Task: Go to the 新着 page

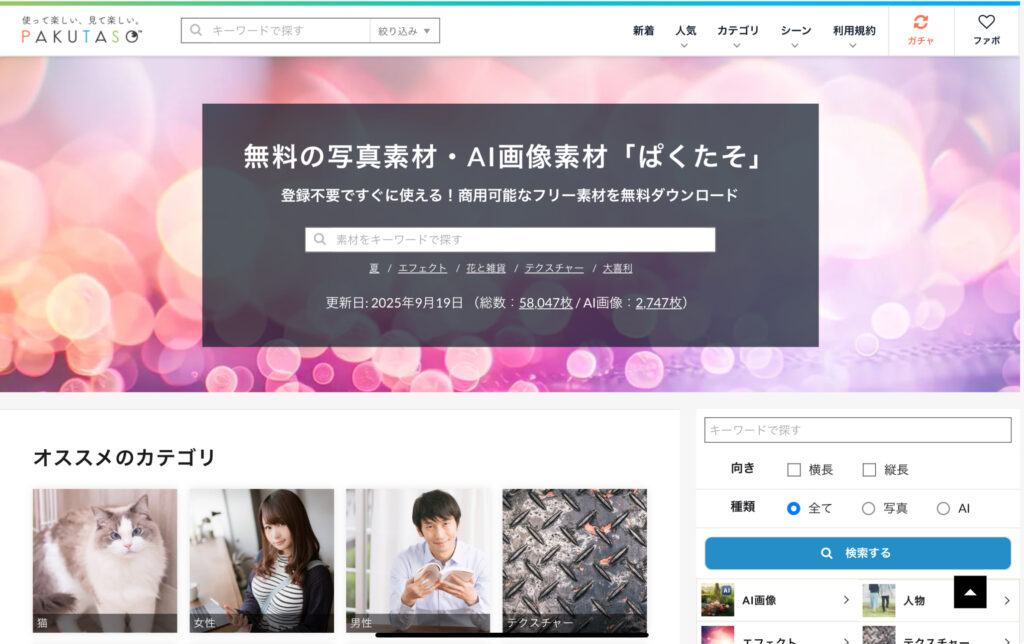Action: point(643,31)
